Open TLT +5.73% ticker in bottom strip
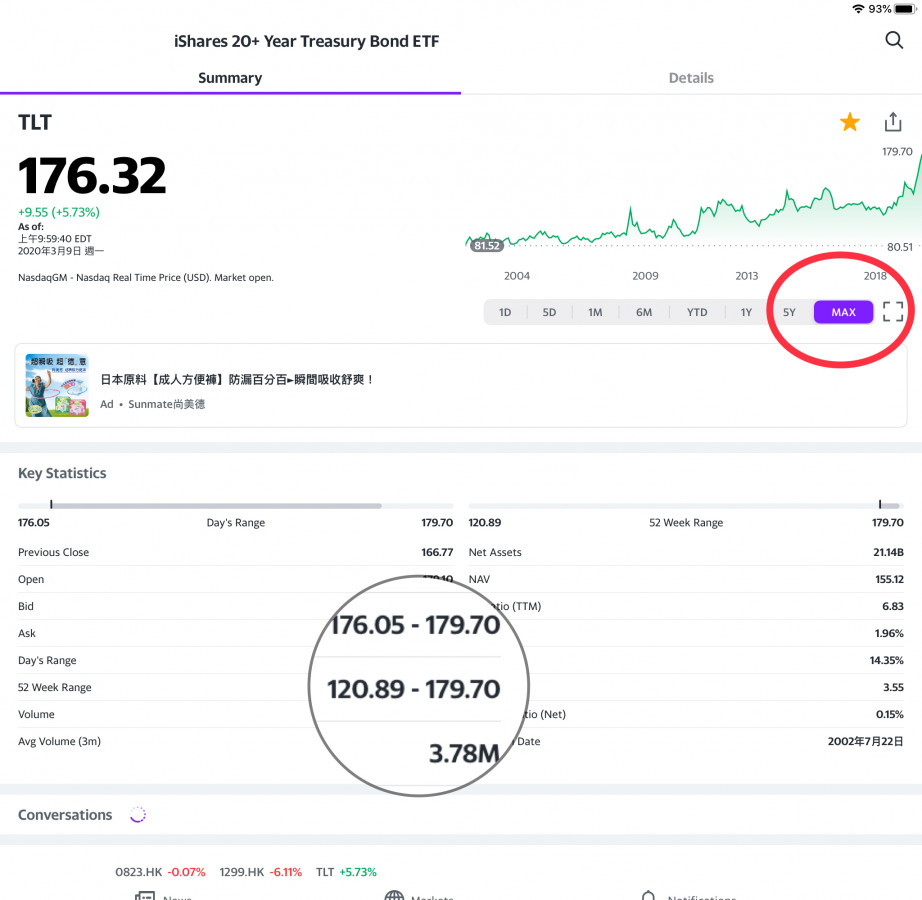 [346, 872]
